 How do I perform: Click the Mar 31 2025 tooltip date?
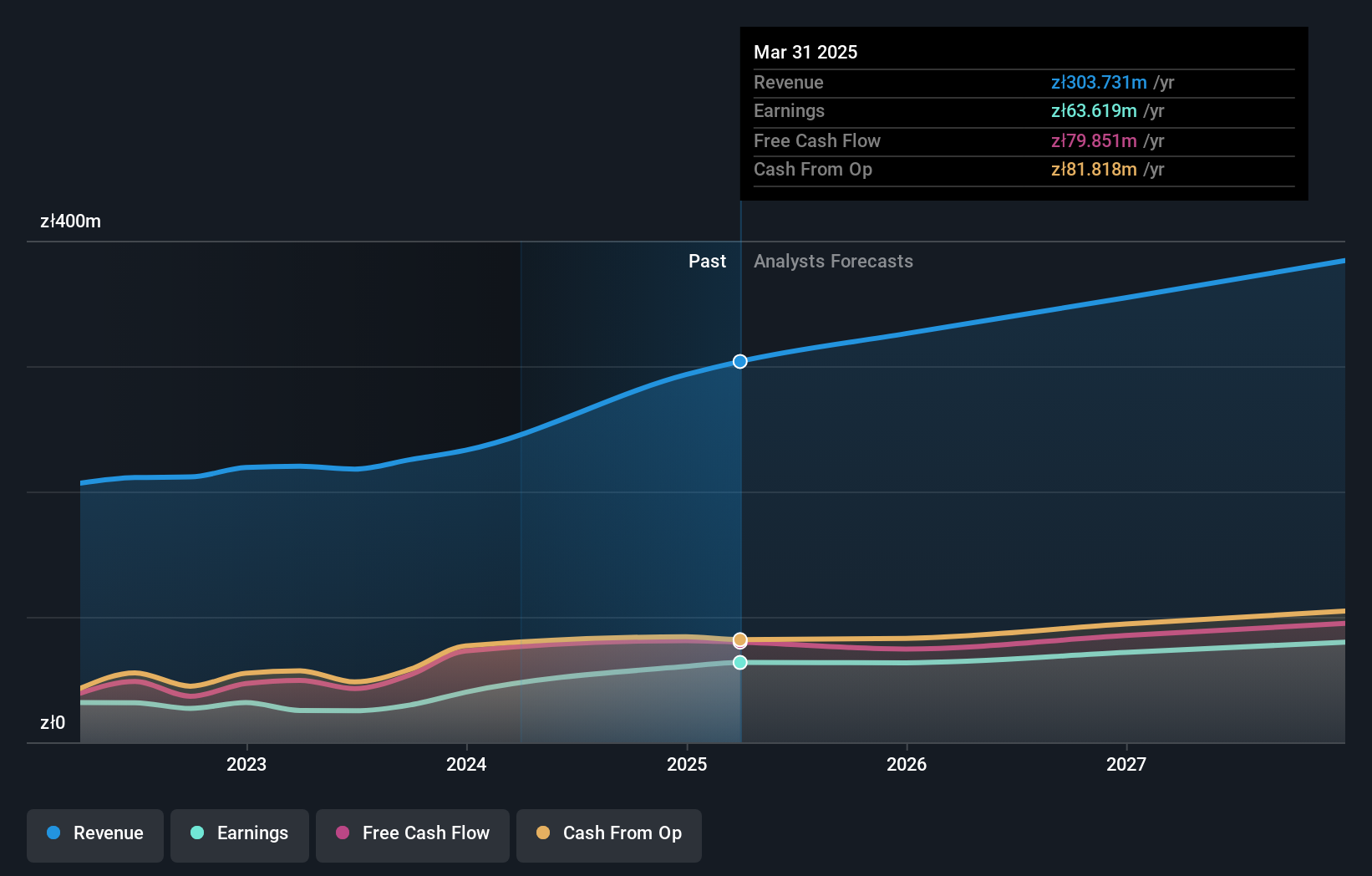[805, 52]
